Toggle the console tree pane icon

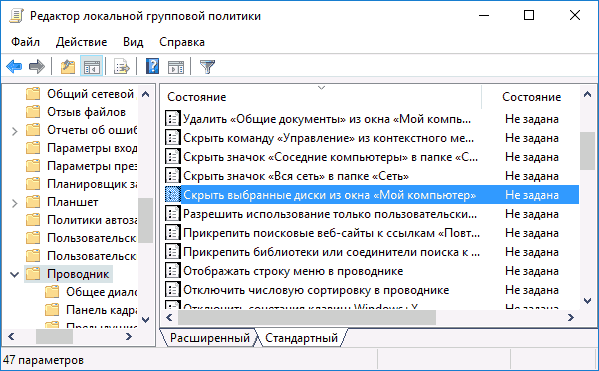pyautogui.click(x=92, y=66)
